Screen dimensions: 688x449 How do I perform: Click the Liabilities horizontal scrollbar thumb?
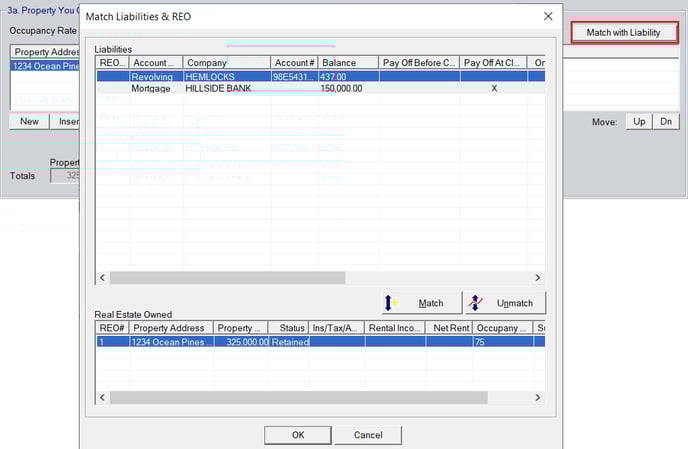pos(227,278)
